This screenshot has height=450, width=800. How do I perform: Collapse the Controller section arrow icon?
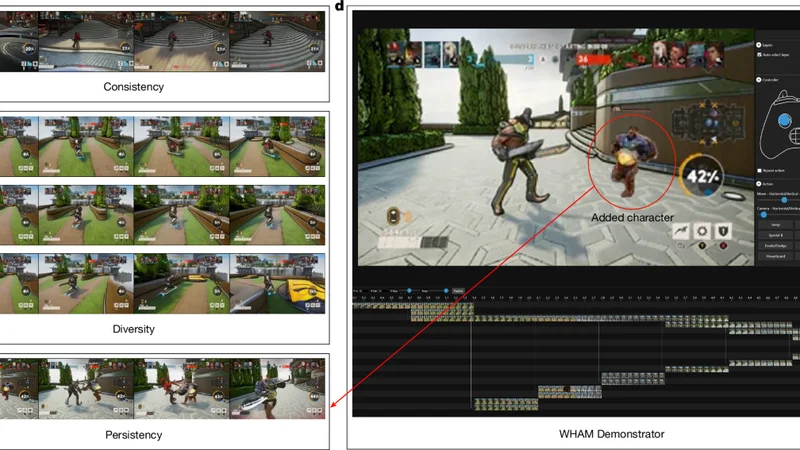click(759, 80)
